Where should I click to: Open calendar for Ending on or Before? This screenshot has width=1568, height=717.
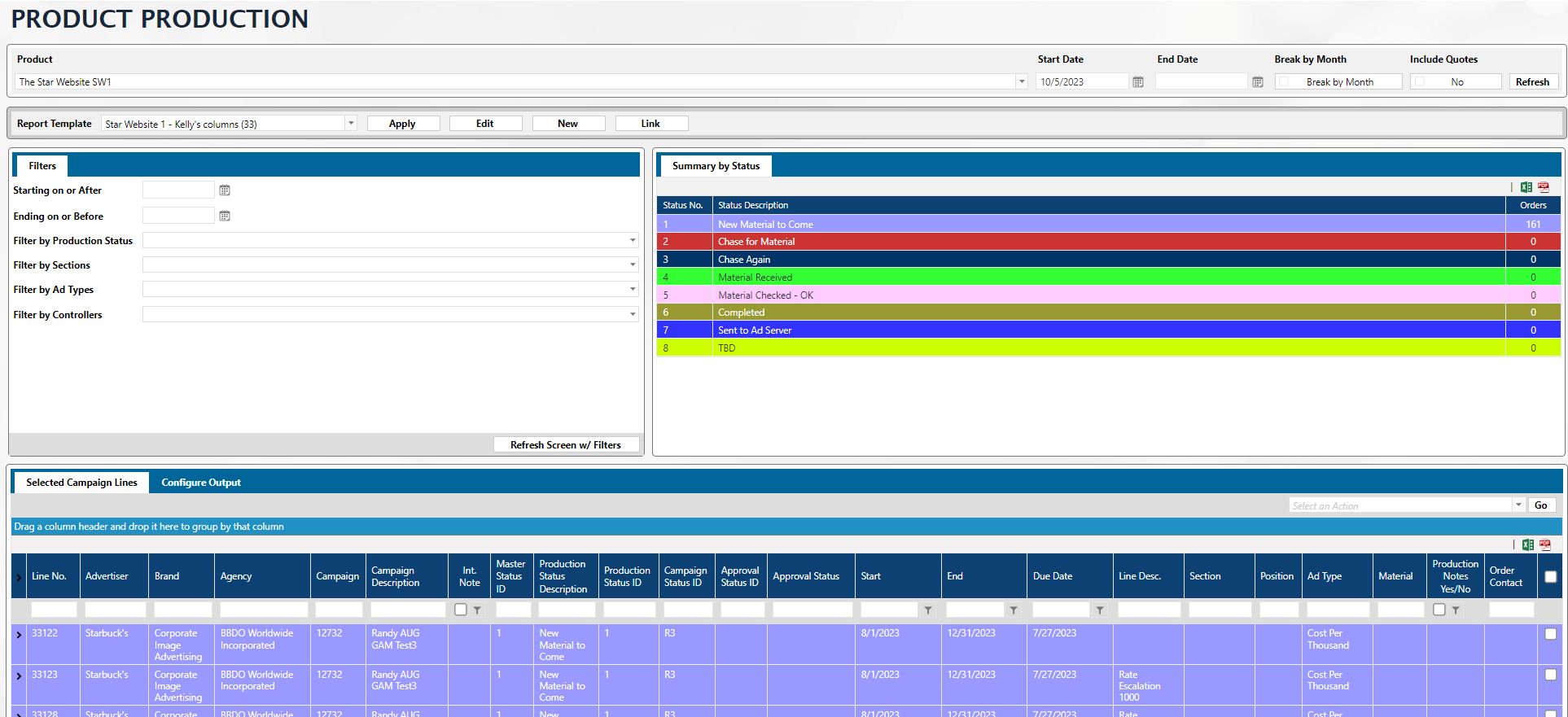click(225, 216)
